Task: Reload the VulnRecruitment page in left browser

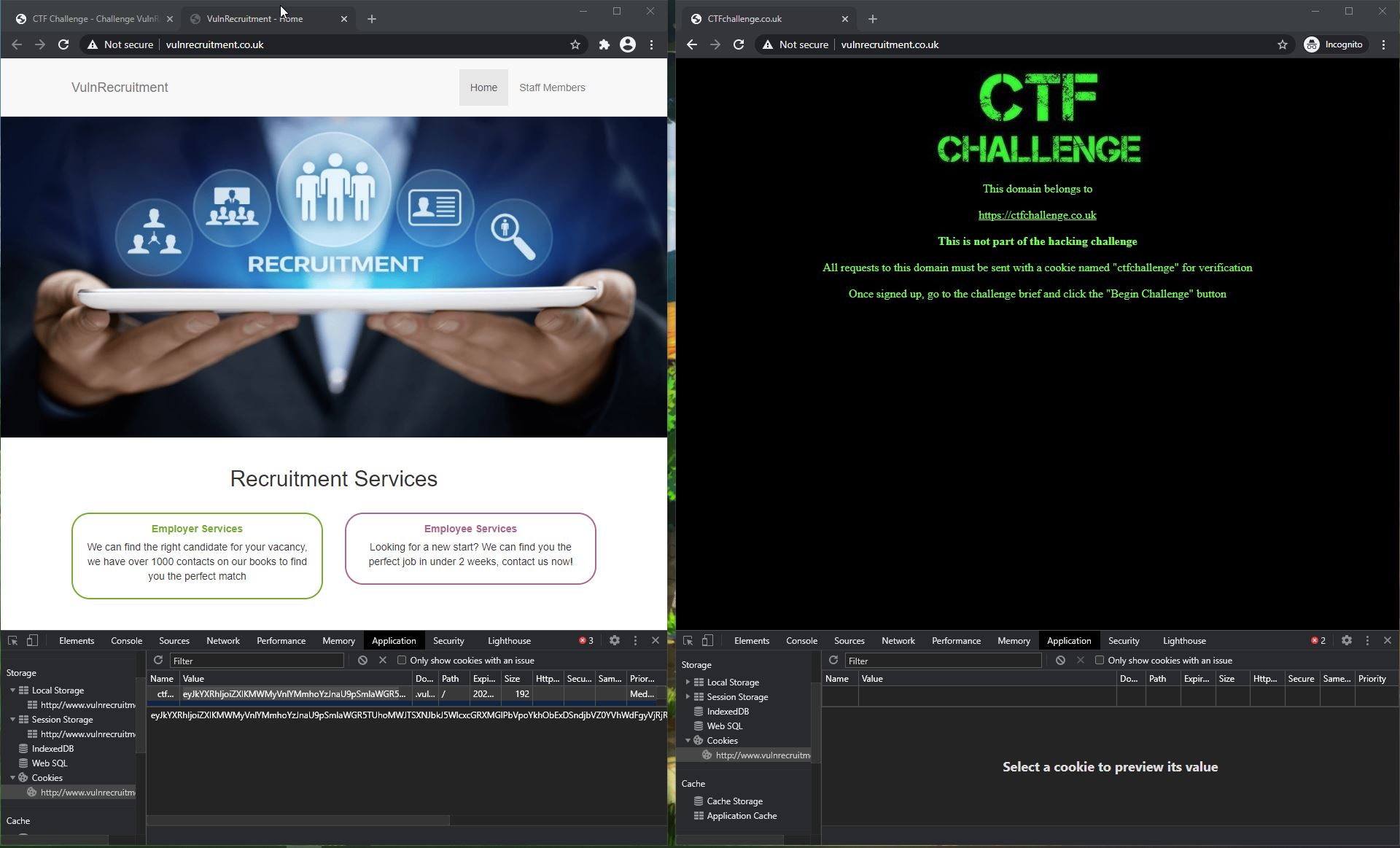Action: (63, 44)
